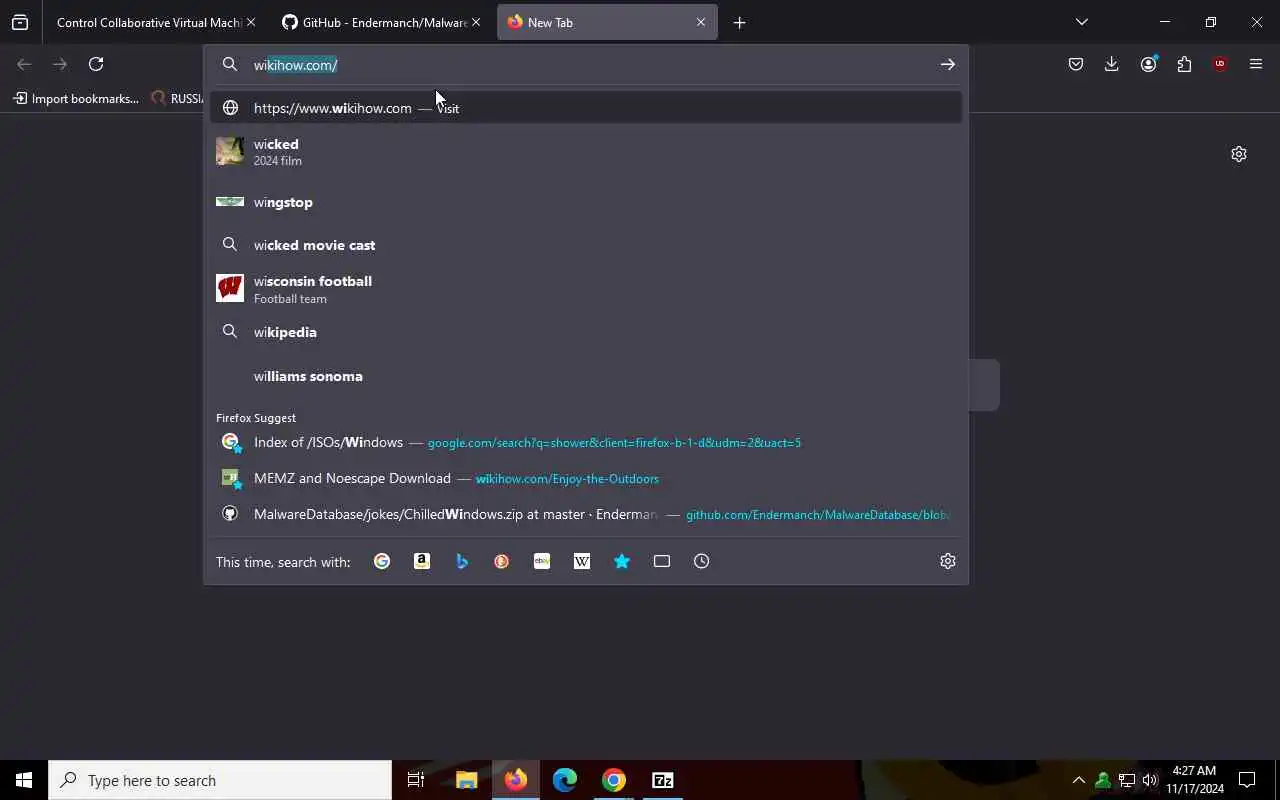The height and width of the screenshot is (800, 1280).
Task: Expand the list all tabs dropdown
Action: 1081,22
